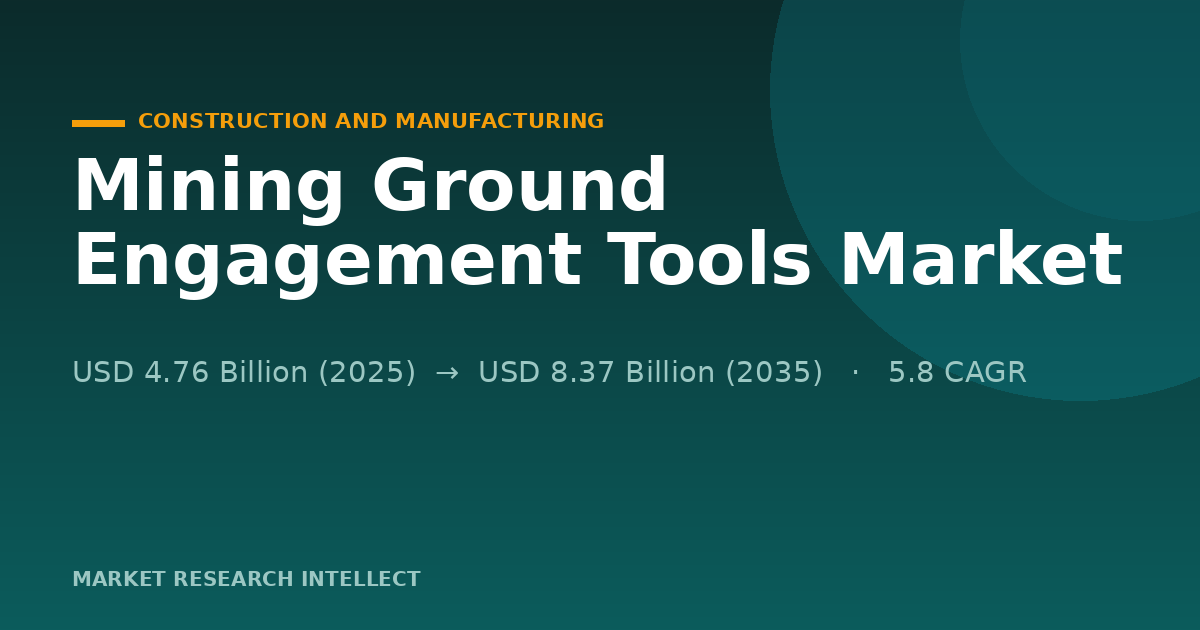Click the 'Construction and Manufacturing' category label

click(371, 122)
